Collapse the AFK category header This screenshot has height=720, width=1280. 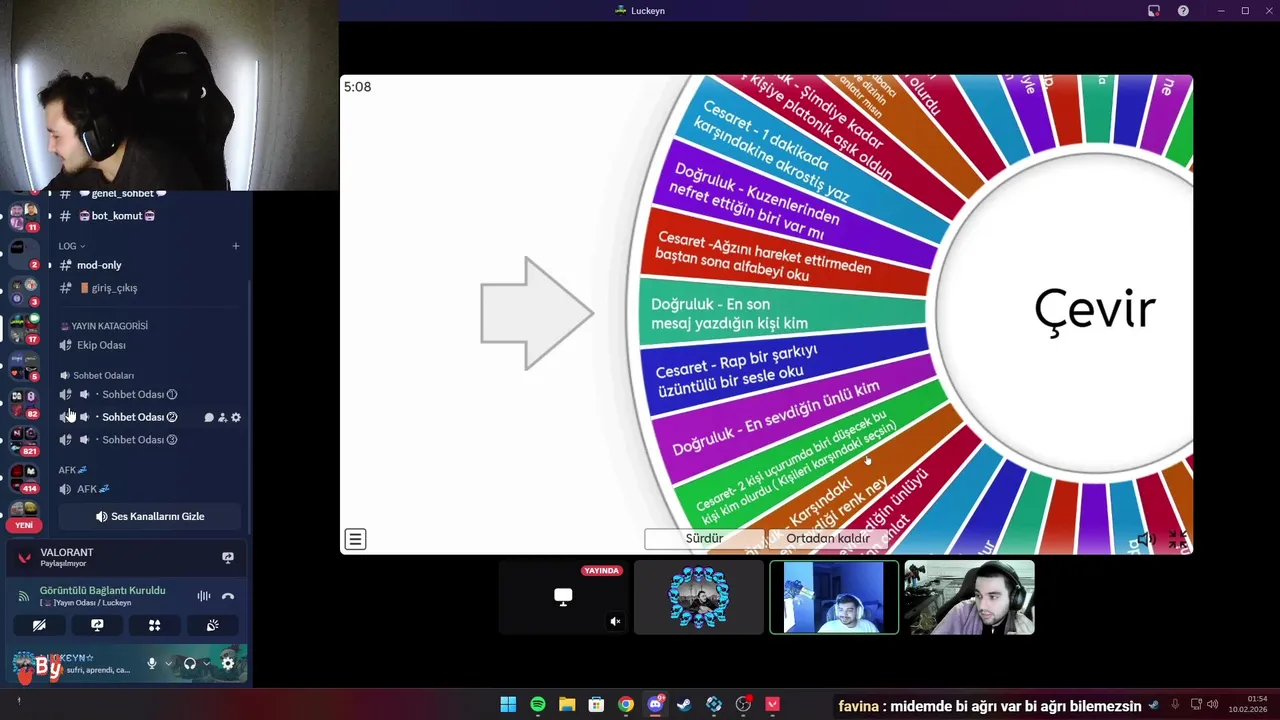[72, 470]
